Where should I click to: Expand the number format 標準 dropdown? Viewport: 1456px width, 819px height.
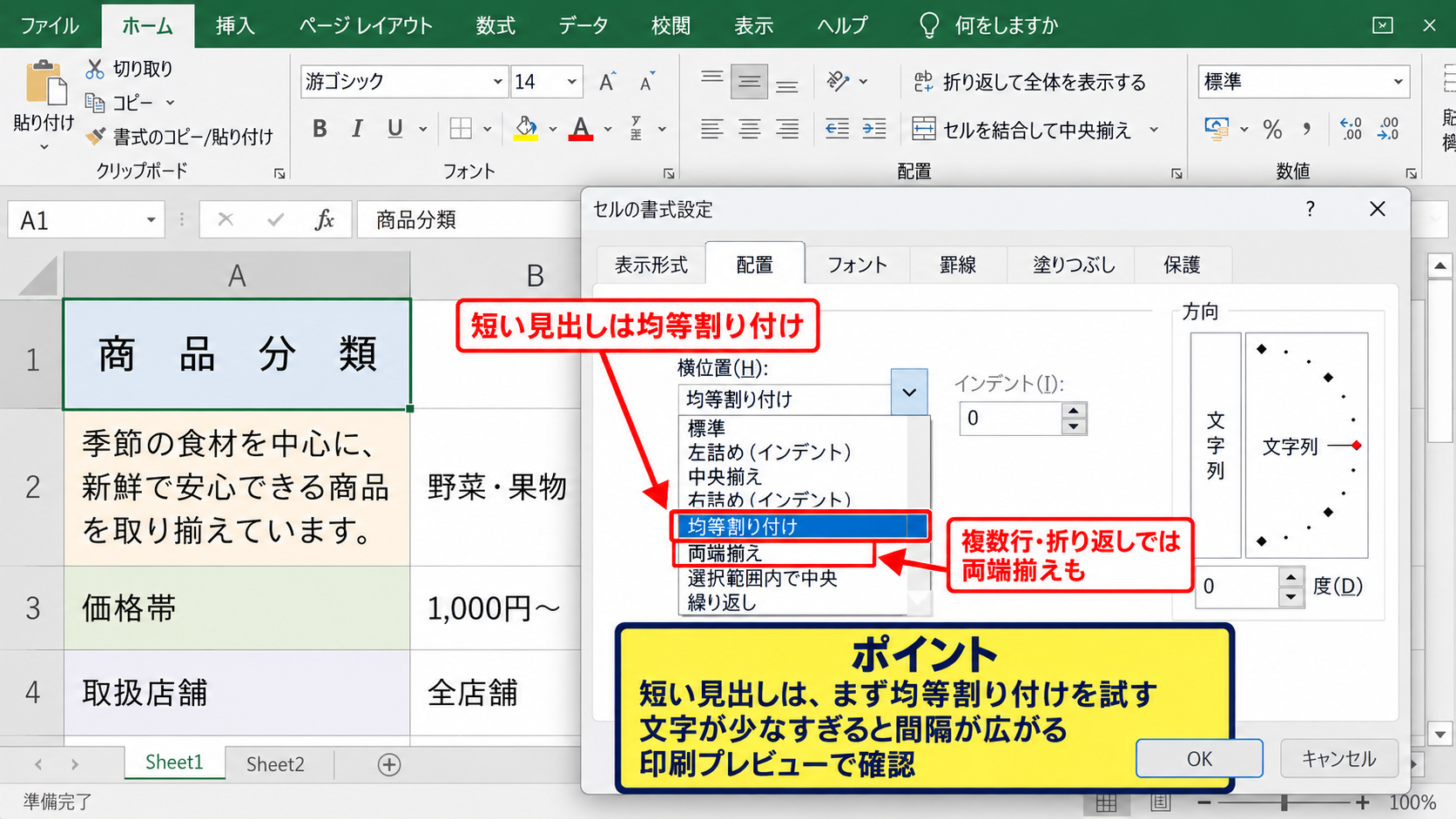1398,82
